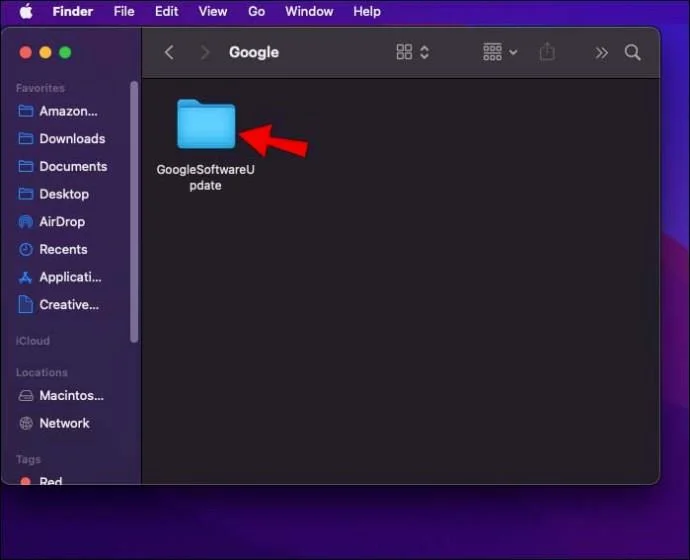Open the search magnifier

632,52
